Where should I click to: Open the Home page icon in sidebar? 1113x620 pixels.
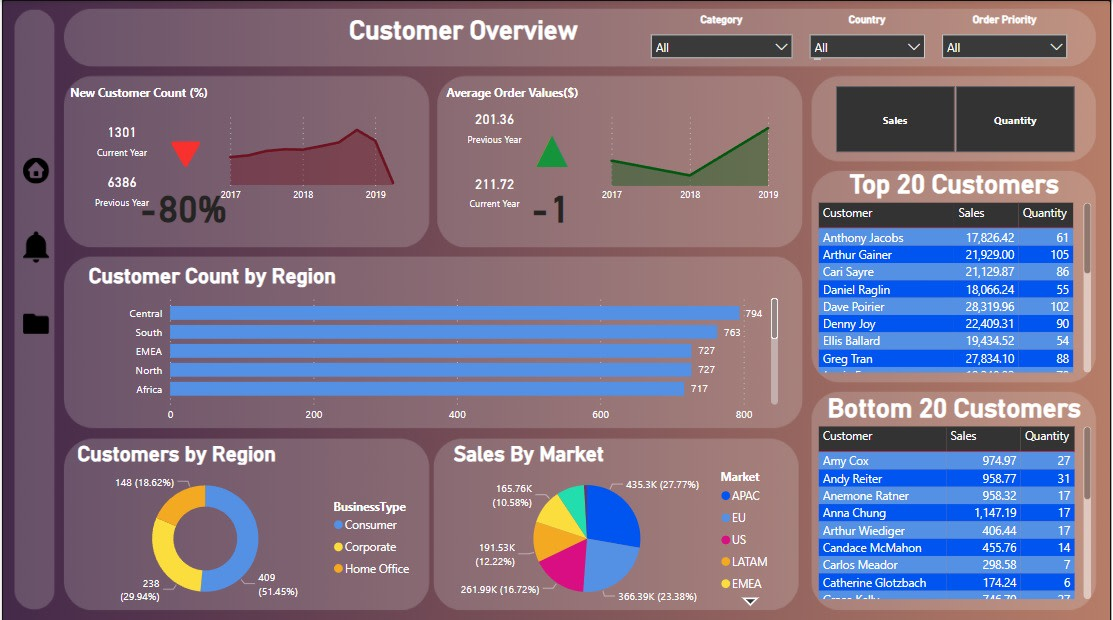coord(35,170)
